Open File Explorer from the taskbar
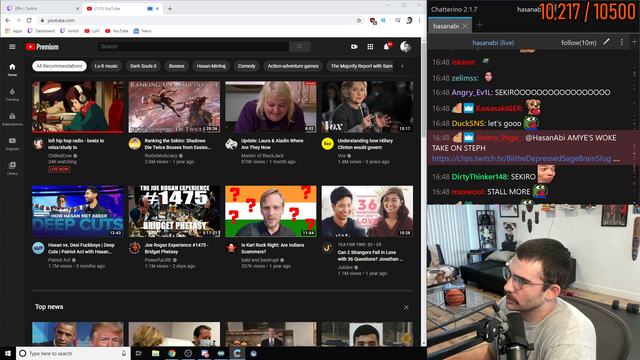The width and height of the screenshot is (640, 360). (156, 353)
